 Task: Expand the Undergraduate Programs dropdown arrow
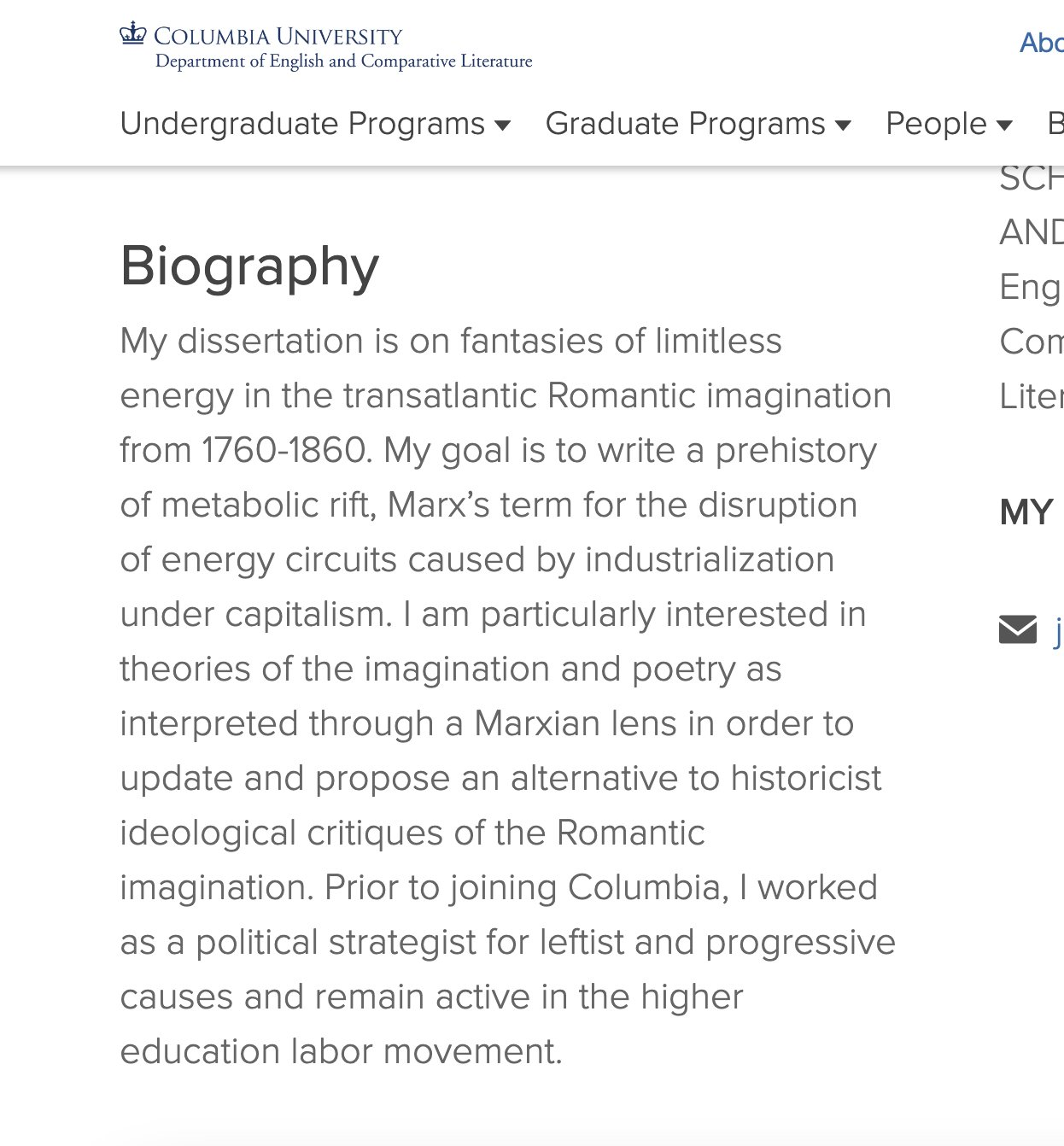click(503, 126)
